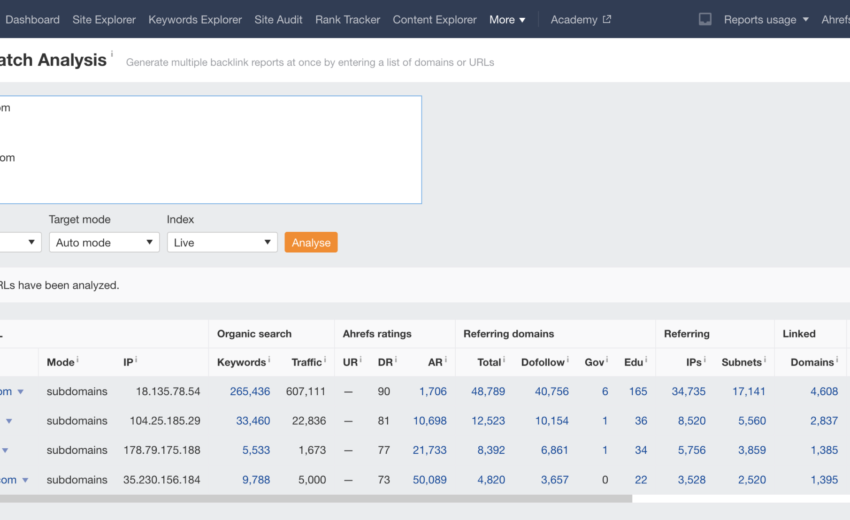850x520 pixels.
Task: Click inside the domains list text area
Action: pos(210,150)
